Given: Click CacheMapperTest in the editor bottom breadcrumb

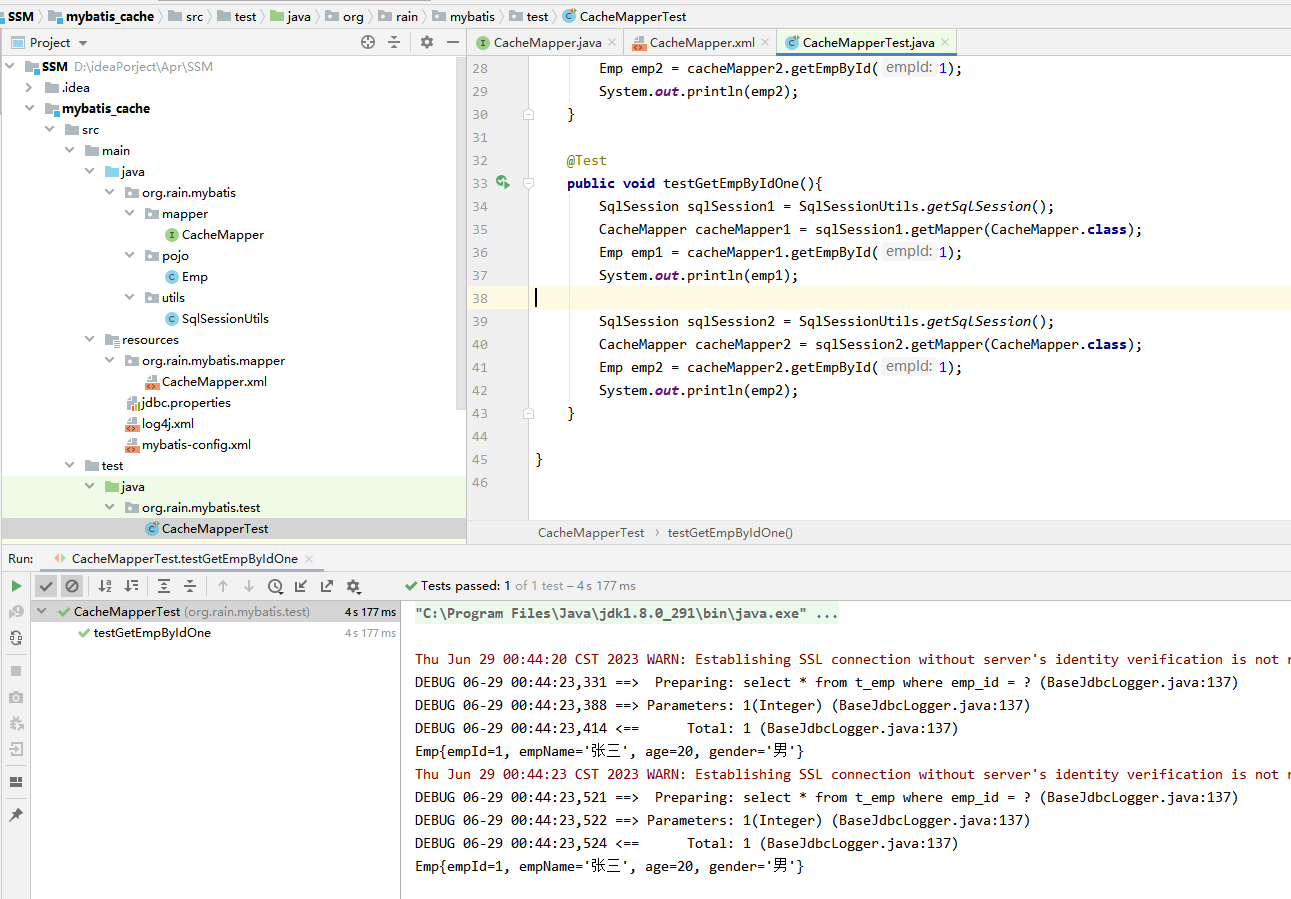Looking at the screenshot, I should (591, 533).
